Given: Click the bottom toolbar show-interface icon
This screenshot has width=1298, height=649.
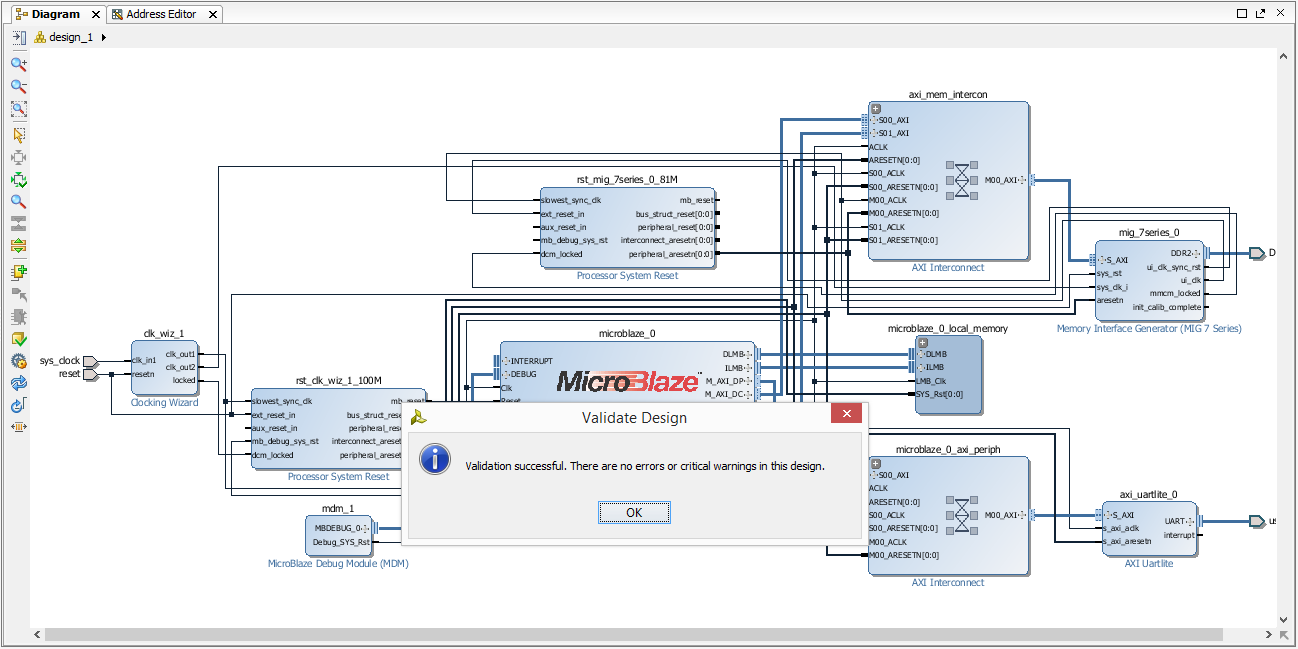Looking at the screenshot, I should (18, 427).
